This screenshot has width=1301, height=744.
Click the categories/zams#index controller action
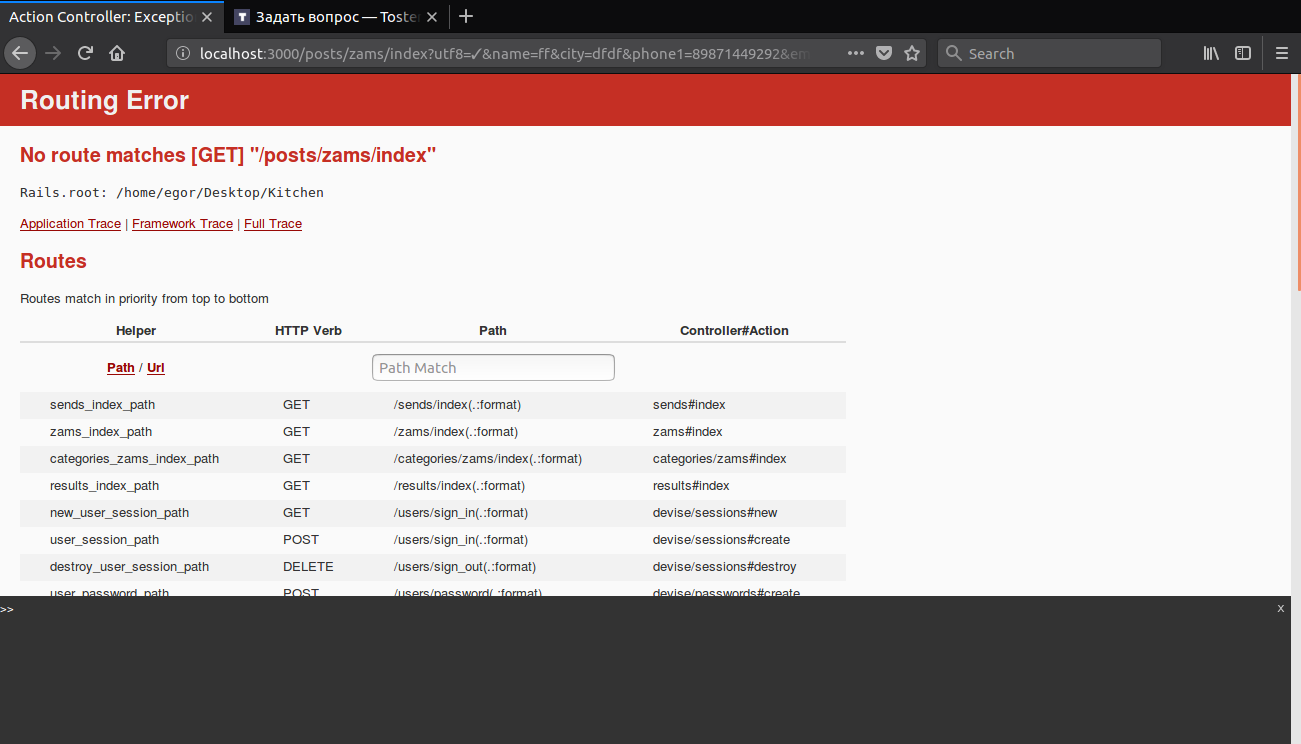719,459
